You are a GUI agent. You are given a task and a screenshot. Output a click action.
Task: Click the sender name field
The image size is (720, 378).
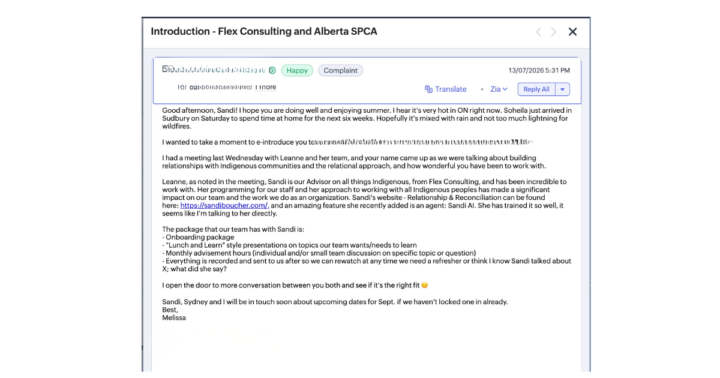pyautogui.click(x=214, y=70)
